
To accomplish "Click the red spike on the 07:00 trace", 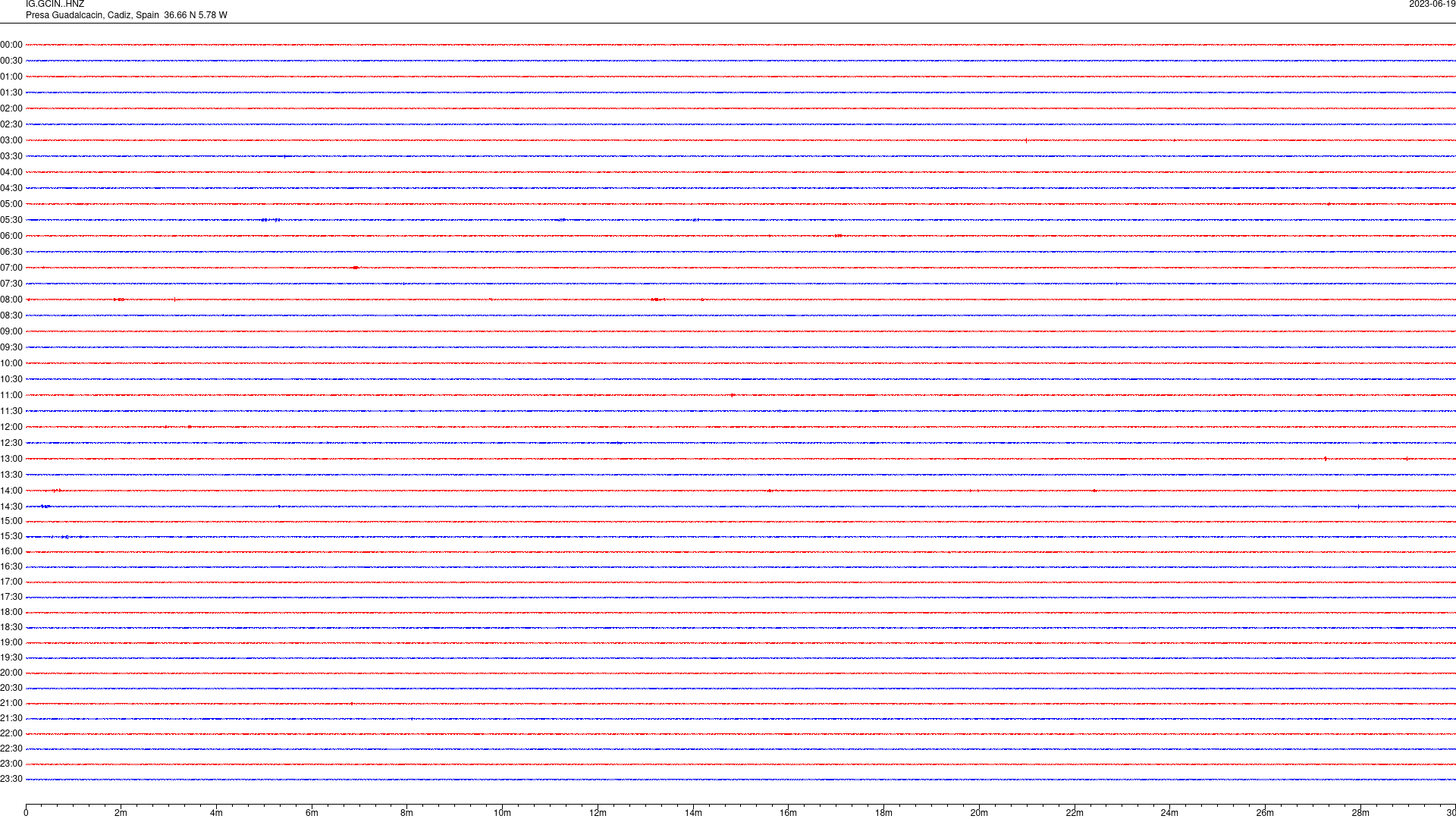I will [355, 268].
